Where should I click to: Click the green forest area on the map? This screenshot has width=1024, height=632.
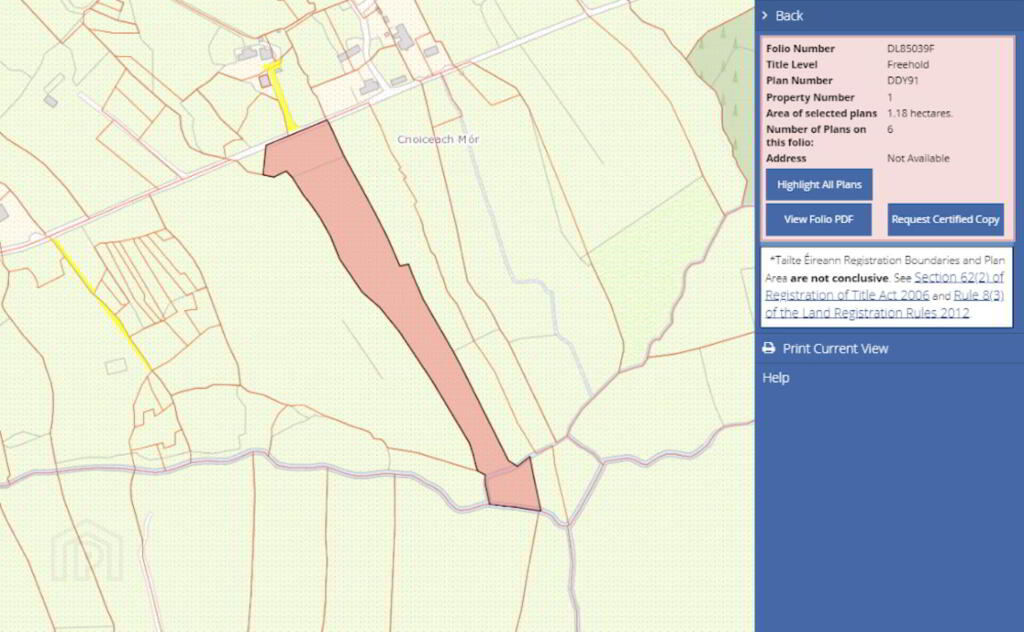click(727, 60)
